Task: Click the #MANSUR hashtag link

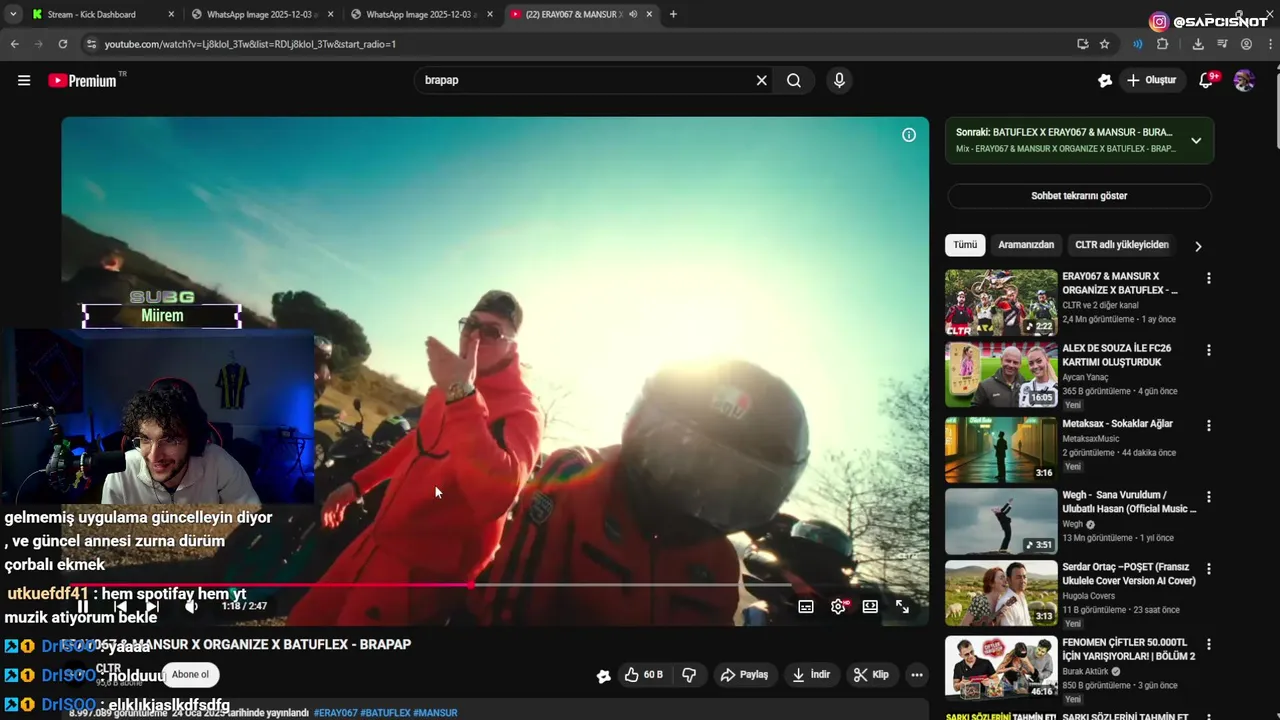Action: [x=435, y=713]
